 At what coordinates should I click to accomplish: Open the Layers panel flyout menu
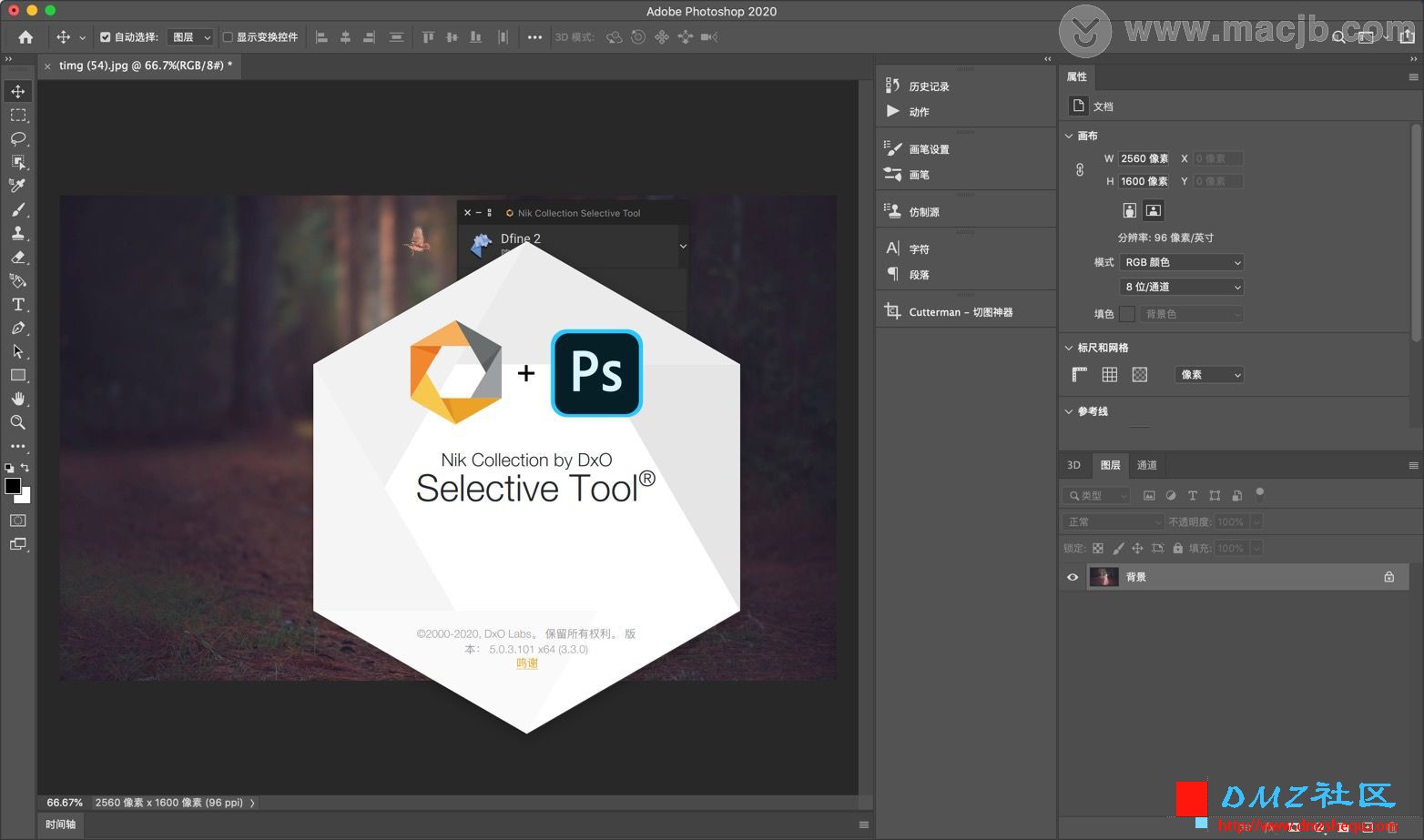1413,465
